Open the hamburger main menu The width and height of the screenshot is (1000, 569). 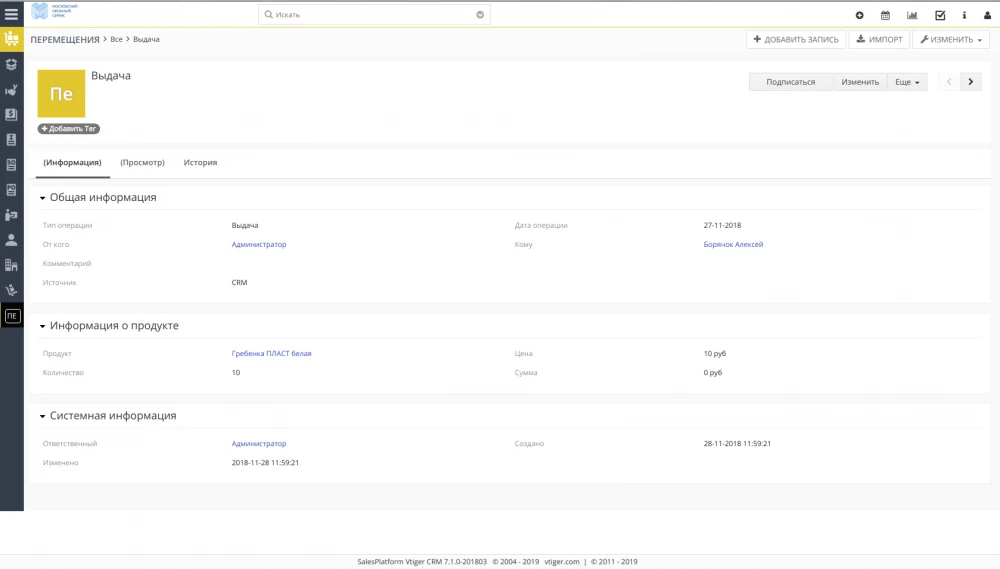12,15
